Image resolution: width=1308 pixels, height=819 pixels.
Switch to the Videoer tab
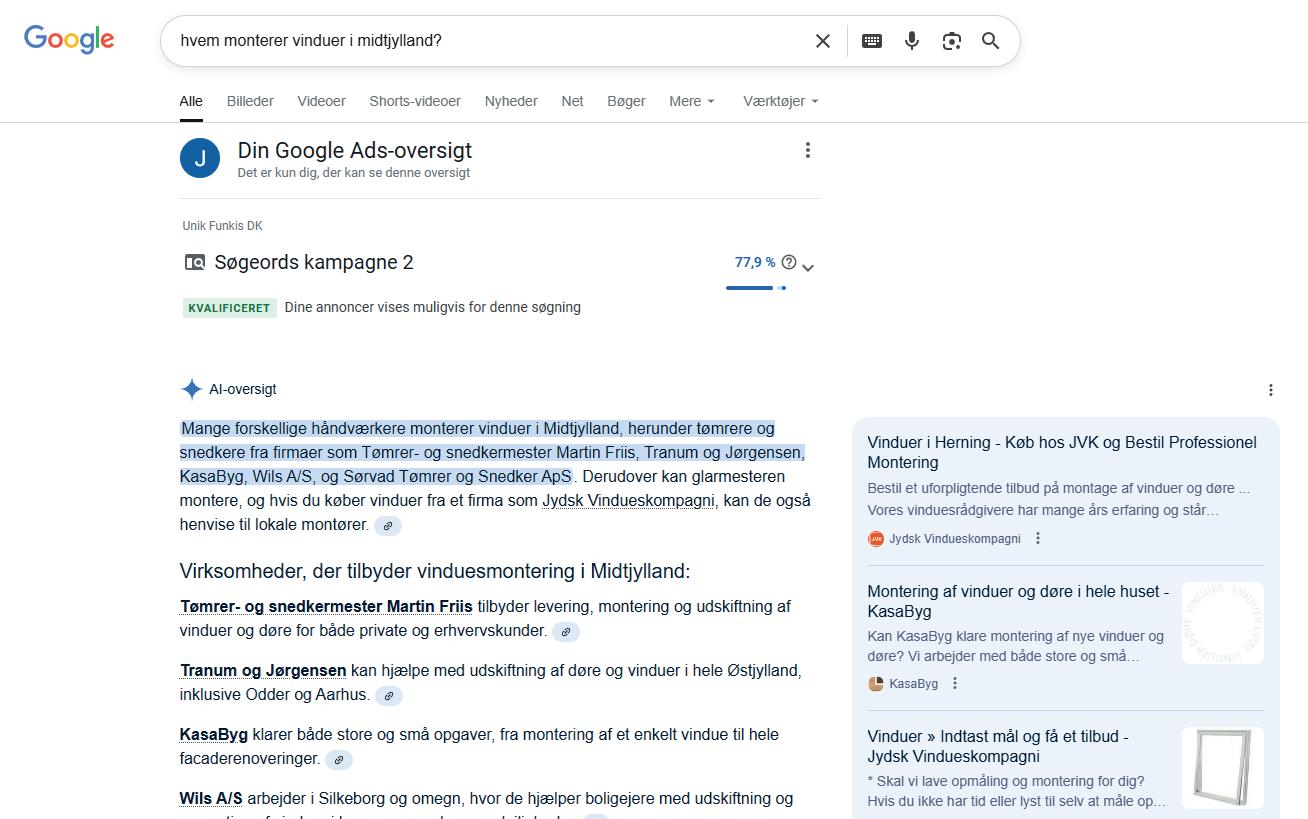point(321,101)
